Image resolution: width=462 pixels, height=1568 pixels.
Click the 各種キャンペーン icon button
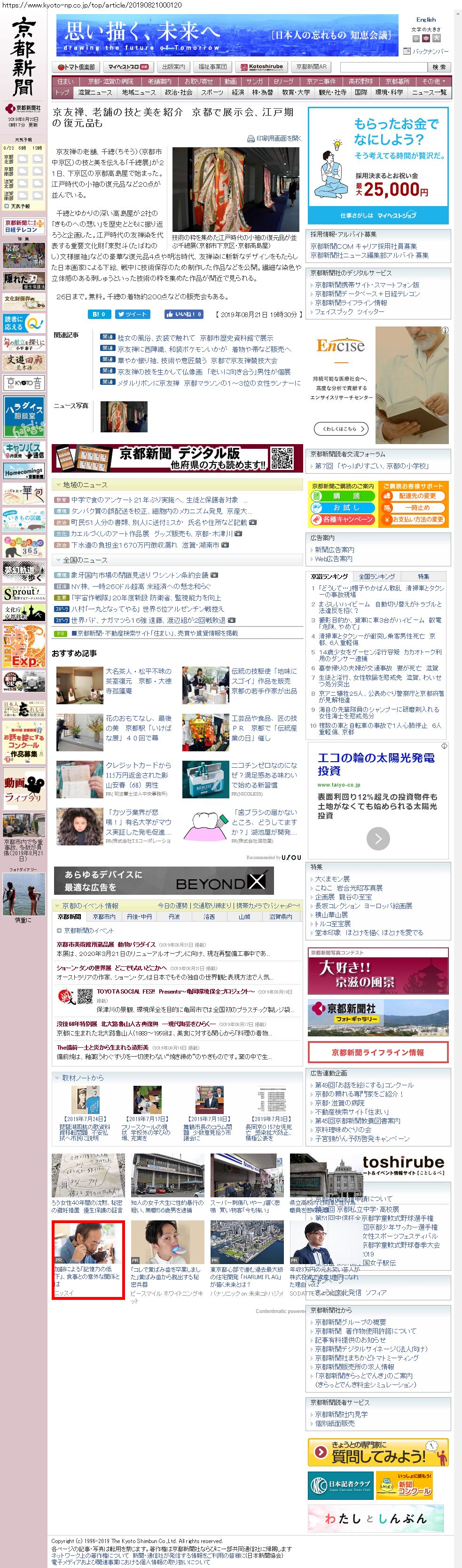click(x=343, y=519)
